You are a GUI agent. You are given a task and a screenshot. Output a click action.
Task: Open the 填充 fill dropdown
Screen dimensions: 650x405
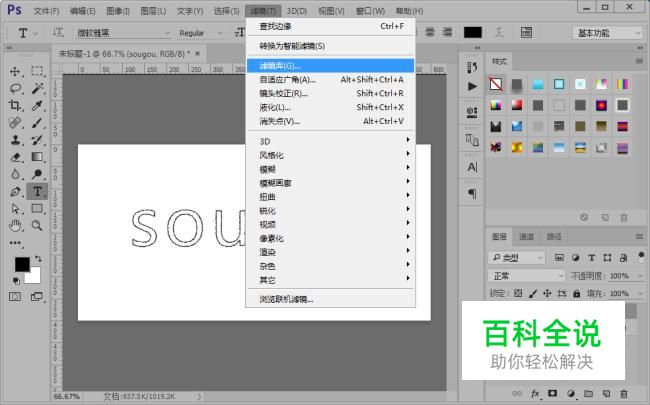[640, 293]
